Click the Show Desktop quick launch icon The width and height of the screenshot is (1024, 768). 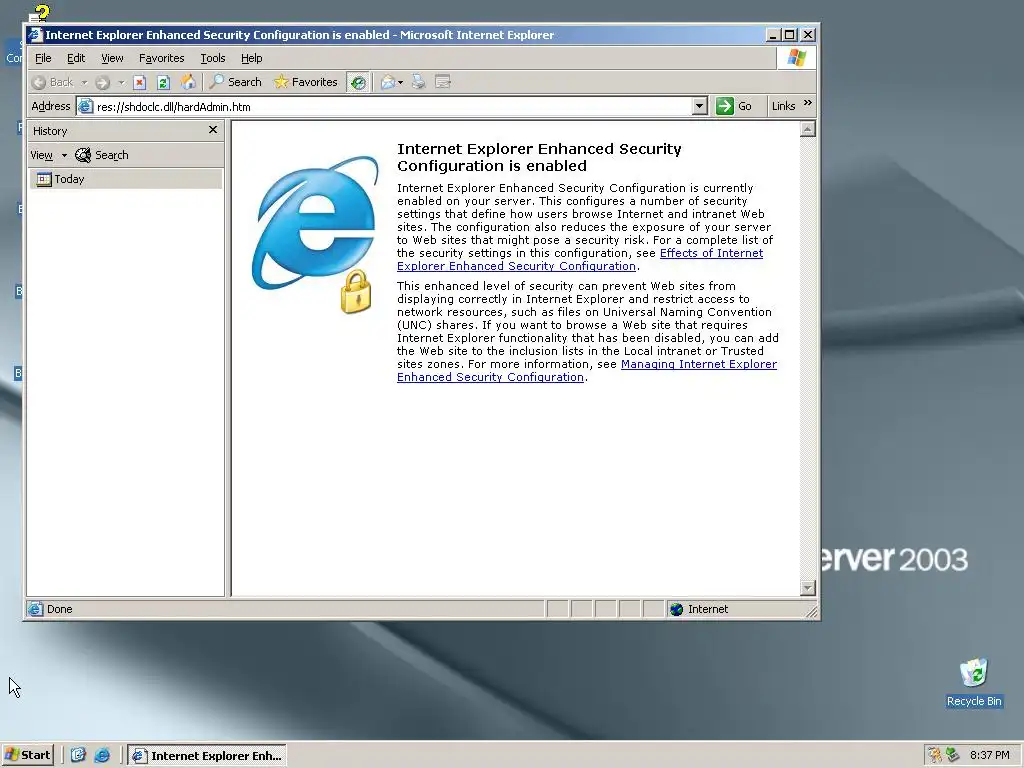coord(78,756)
